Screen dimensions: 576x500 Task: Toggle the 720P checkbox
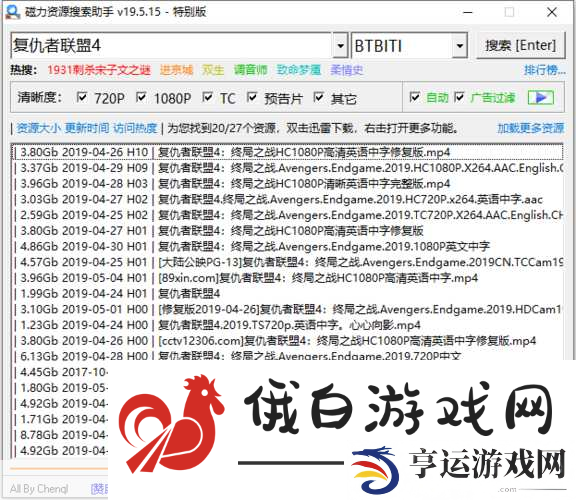pyautogui.click(x=82, y=97)
